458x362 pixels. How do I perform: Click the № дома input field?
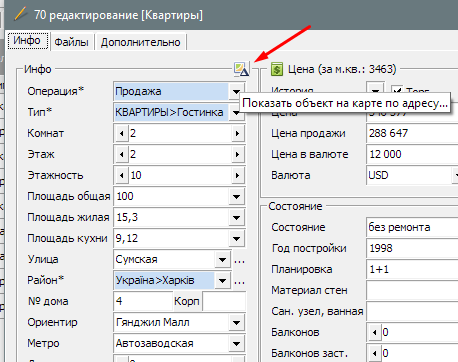[x=143, y=301]
